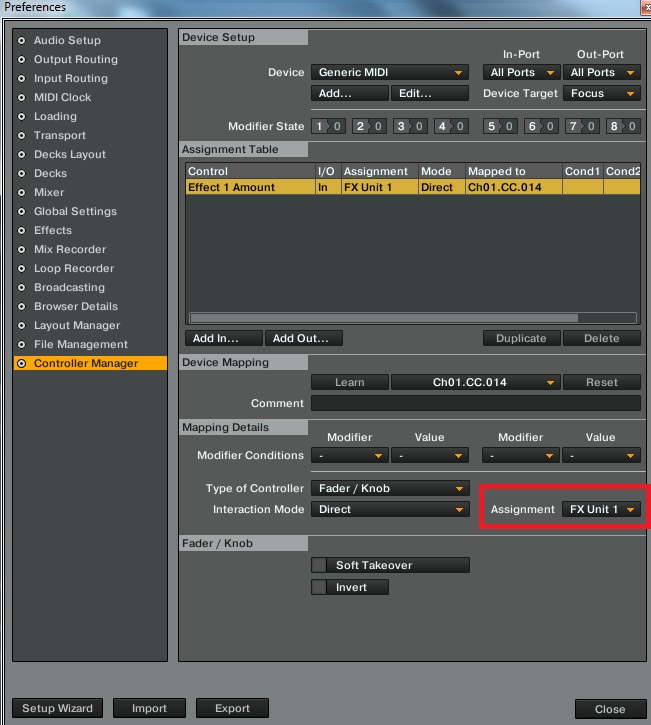Toggle Modifier State 3 indicator
Screen dimensions: 651x725
(x=410, y=126)
